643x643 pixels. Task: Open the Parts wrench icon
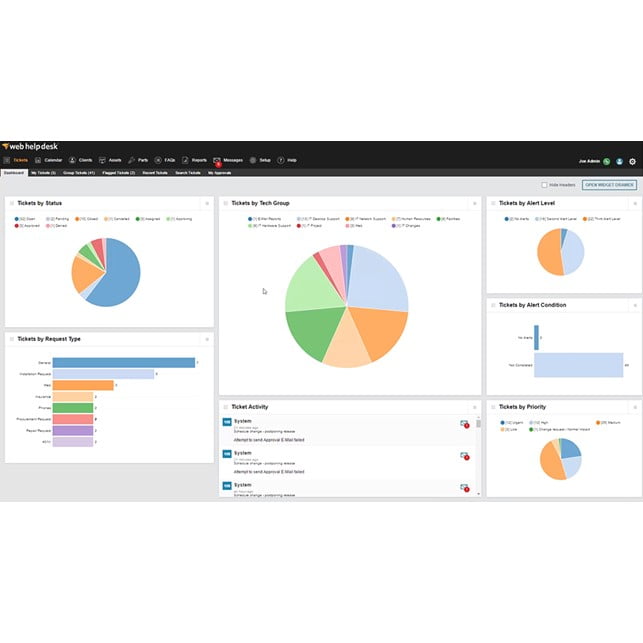[131, 160]
